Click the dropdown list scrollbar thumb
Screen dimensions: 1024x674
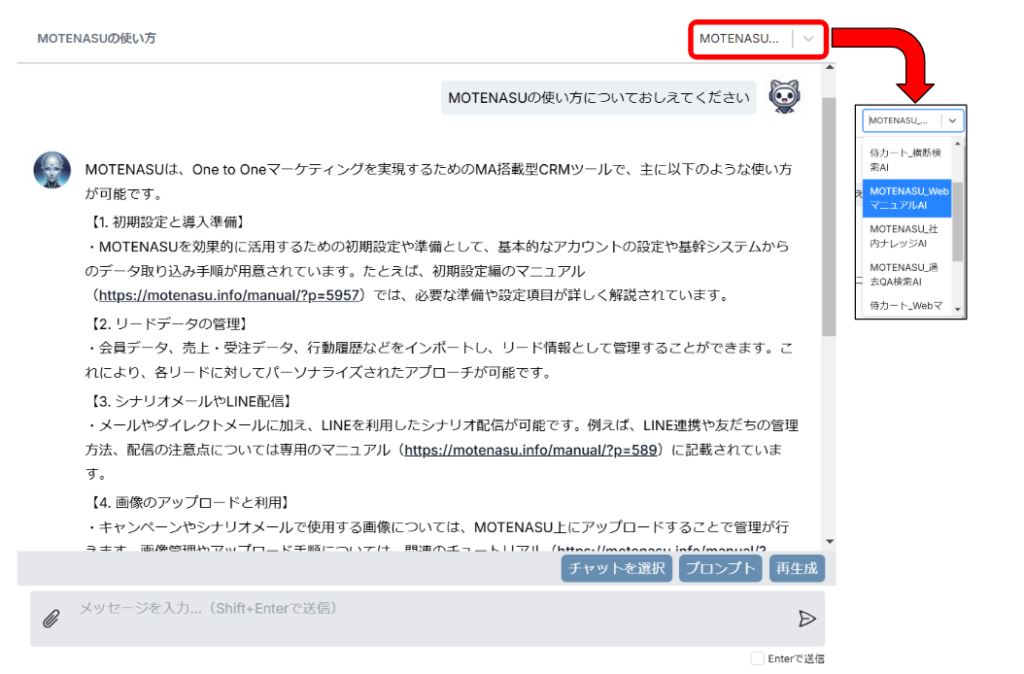coord(958,221)
